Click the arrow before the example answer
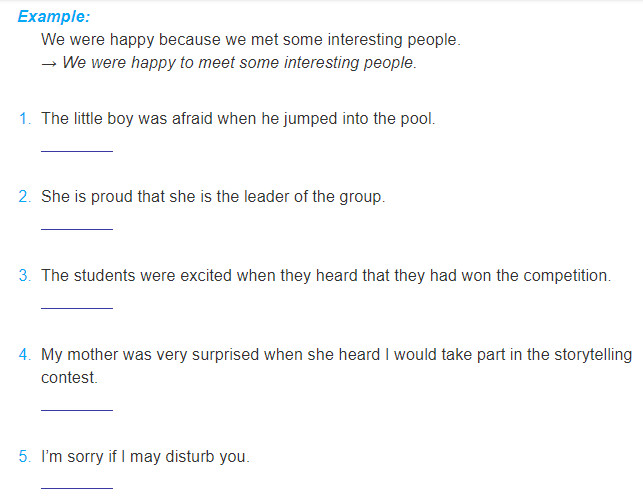The image size is (643, 498). (49, 64)
